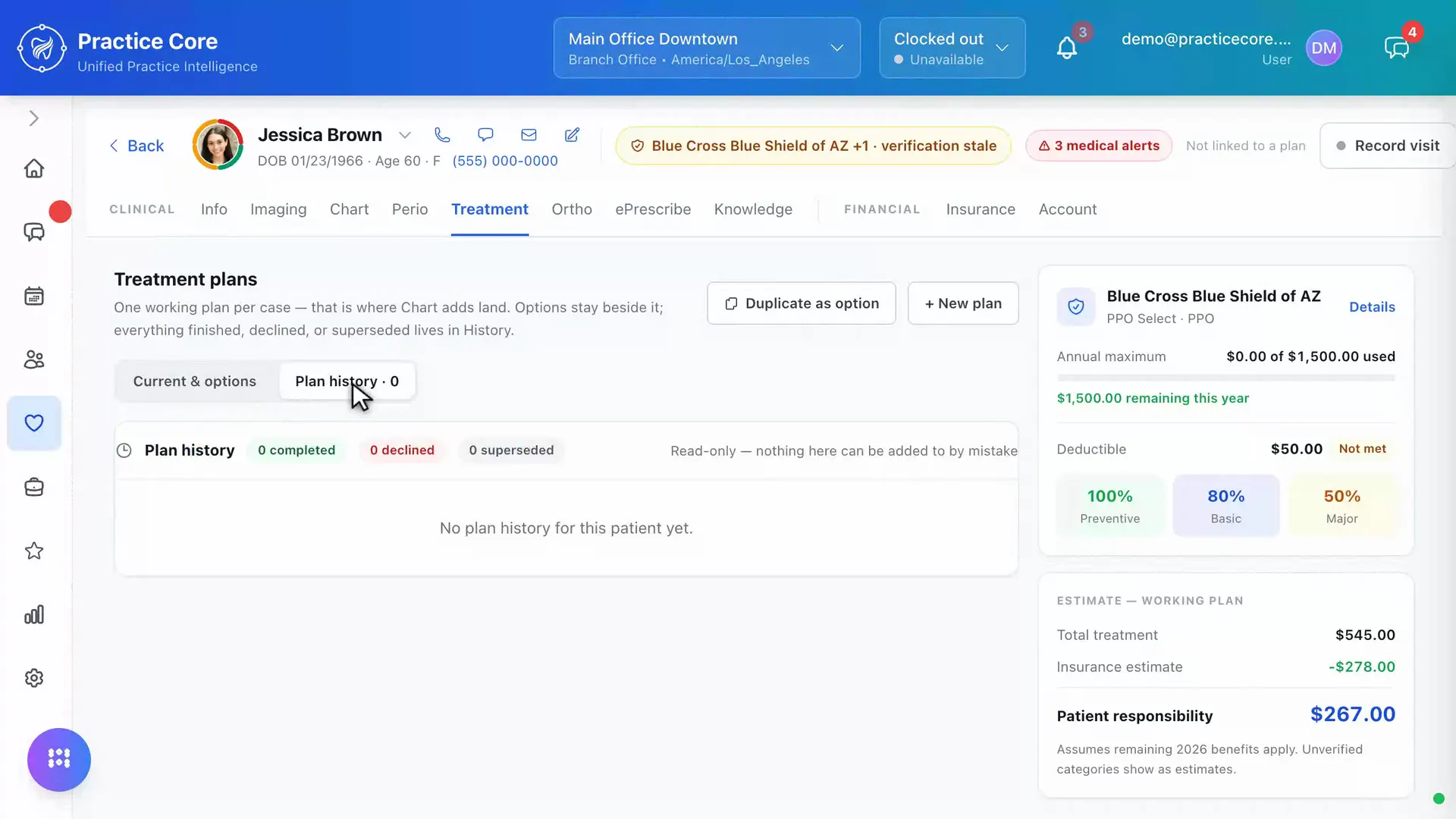
Task: Click the DM user avatar
Action: click(1324, 48)
